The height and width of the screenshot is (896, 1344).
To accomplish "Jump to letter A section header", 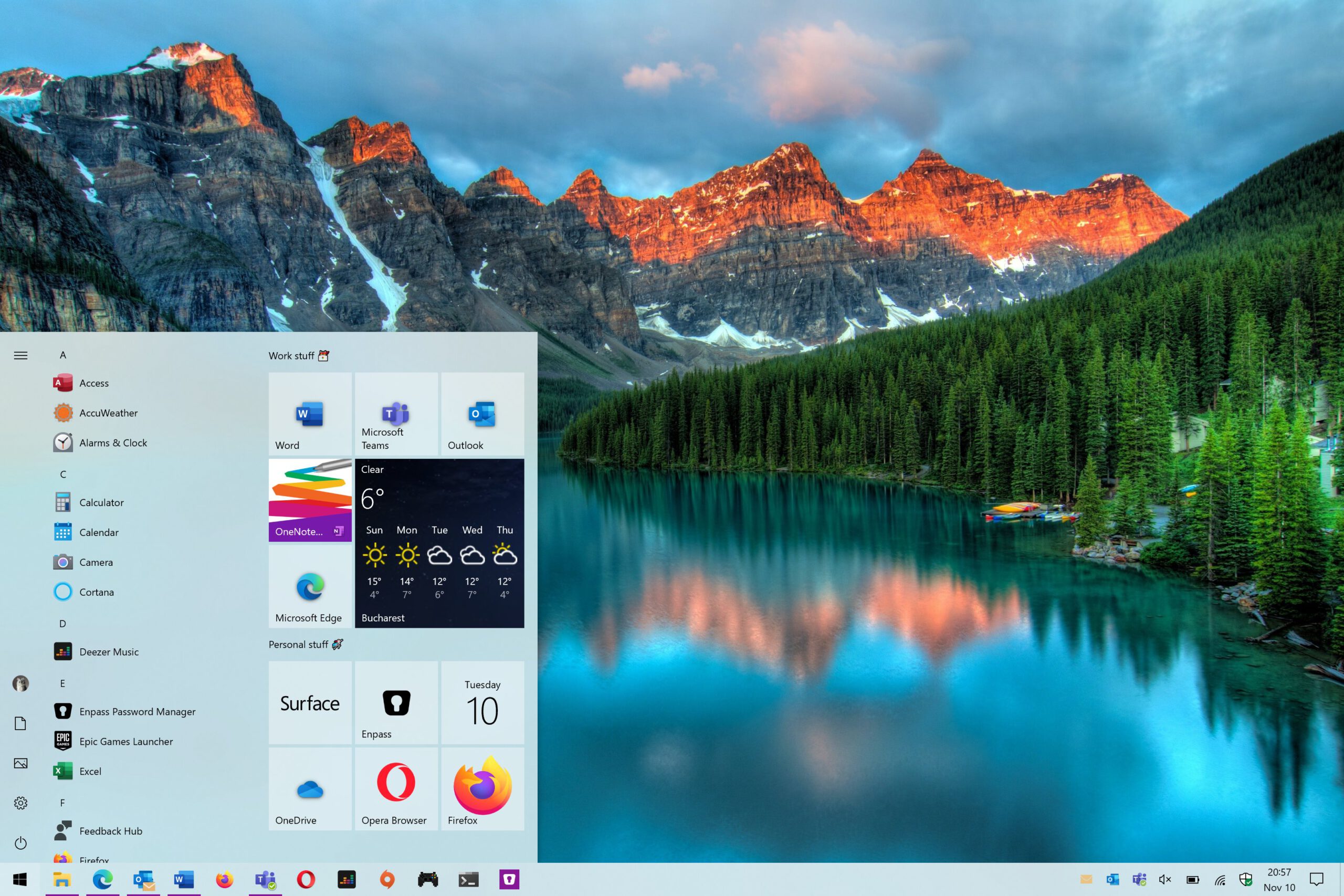I will click(x=63, y=355).
